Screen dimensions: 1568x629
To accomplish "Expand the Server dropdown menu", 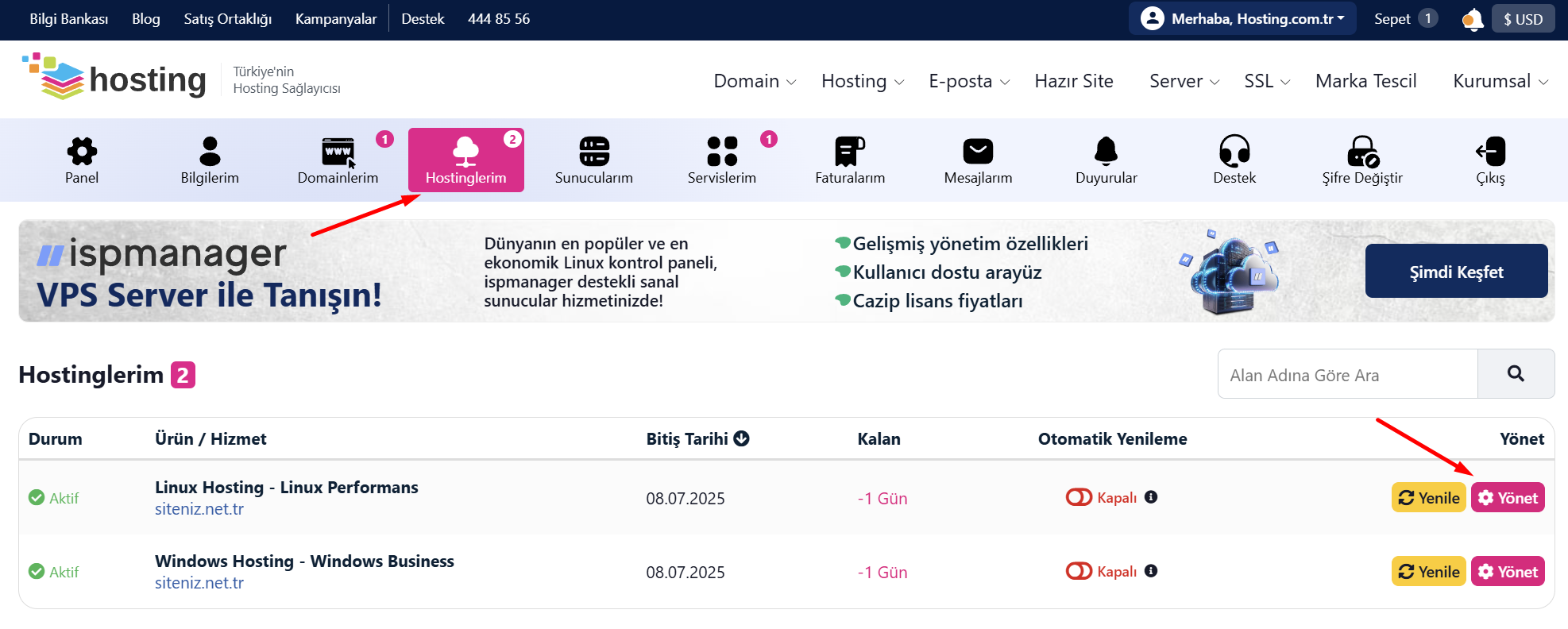I will (x=1184, y=81).
